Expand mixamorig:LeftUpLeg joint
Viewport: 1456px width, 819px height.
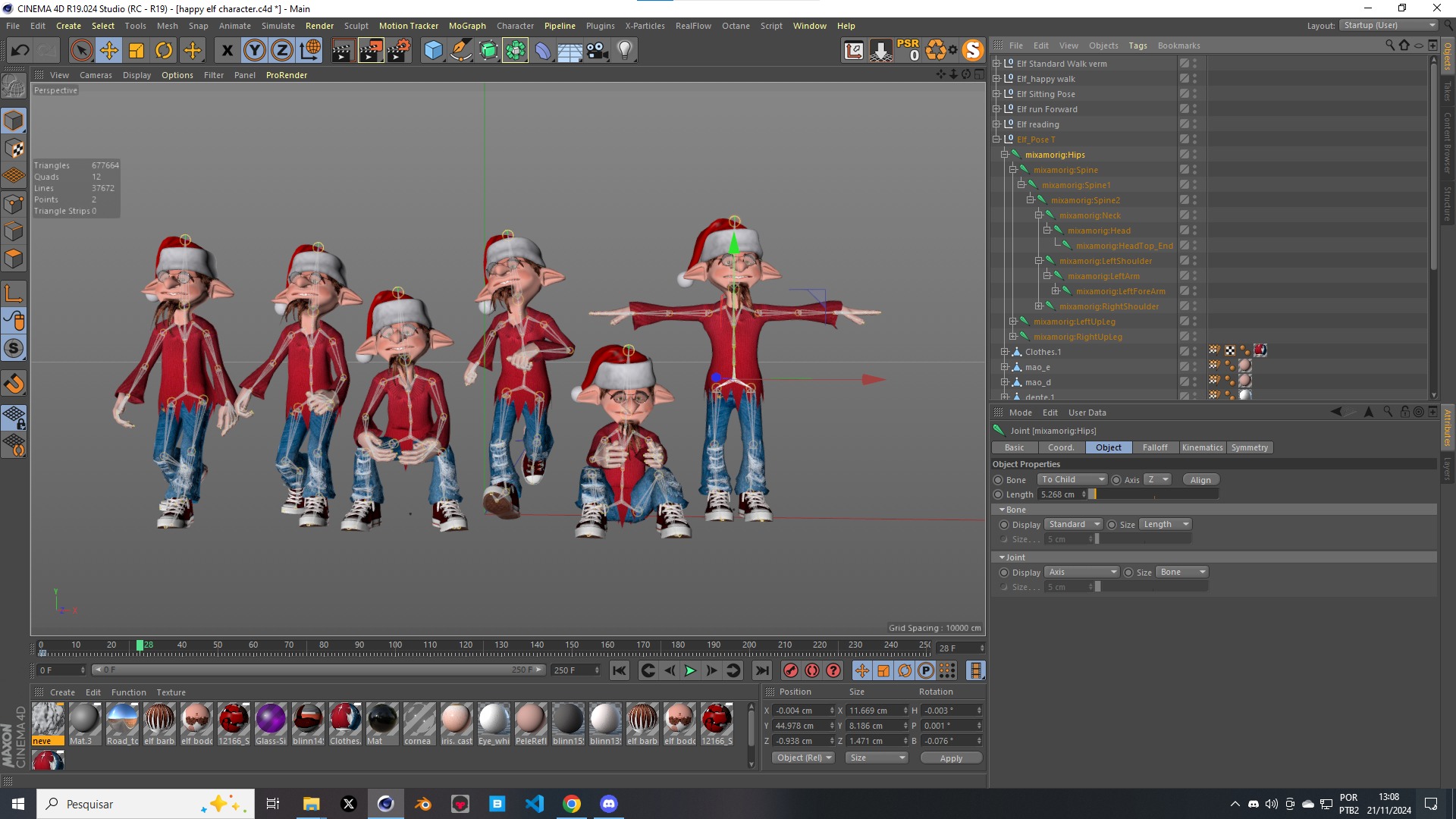tap(1013, 322)
